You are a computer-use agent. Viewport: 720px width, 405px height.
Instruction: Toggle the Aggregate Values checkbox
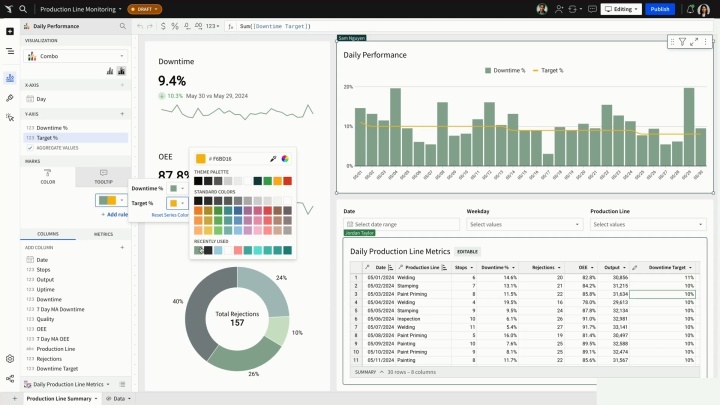30,148
